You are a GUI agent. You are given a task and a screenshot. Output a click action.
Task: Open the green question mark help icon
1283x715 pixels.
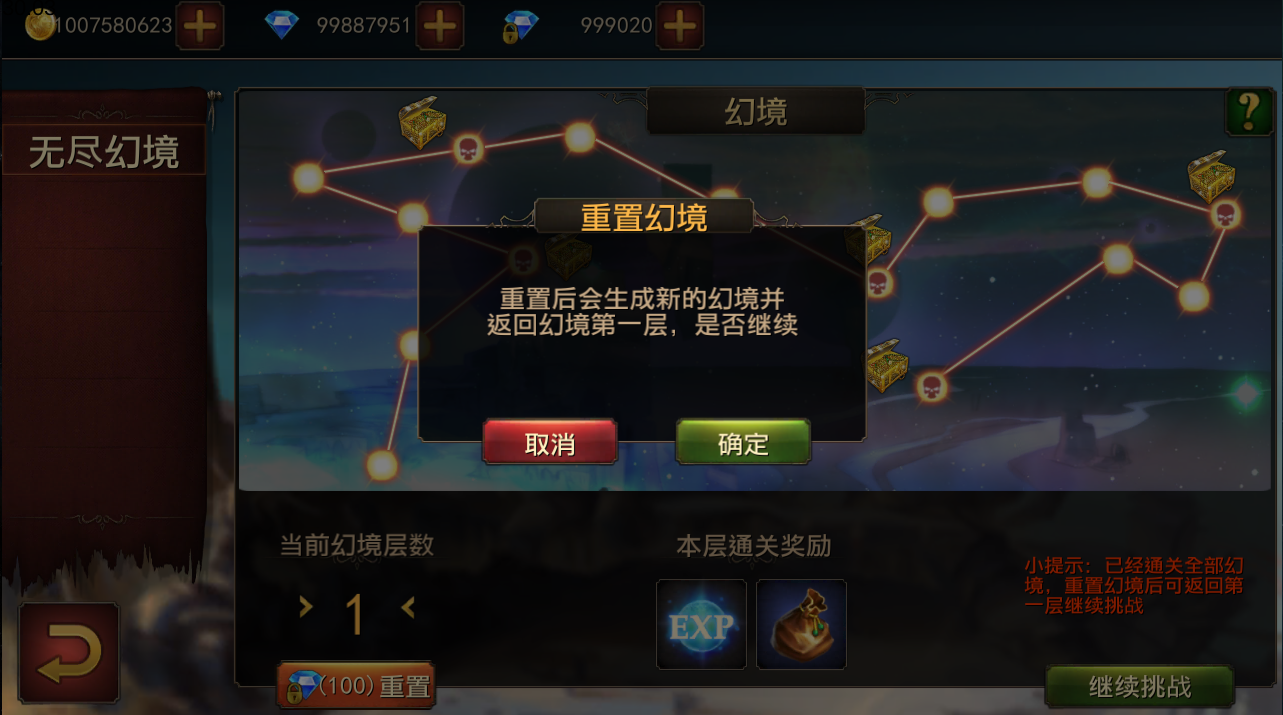pyautogui.click(x=1249, y=112)
